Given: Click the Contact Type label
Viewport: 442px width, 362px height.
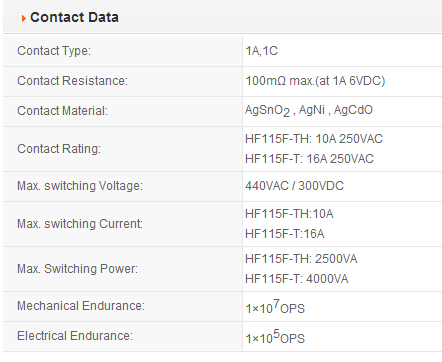Looking at the screenshot, I should tap(54, 51).
